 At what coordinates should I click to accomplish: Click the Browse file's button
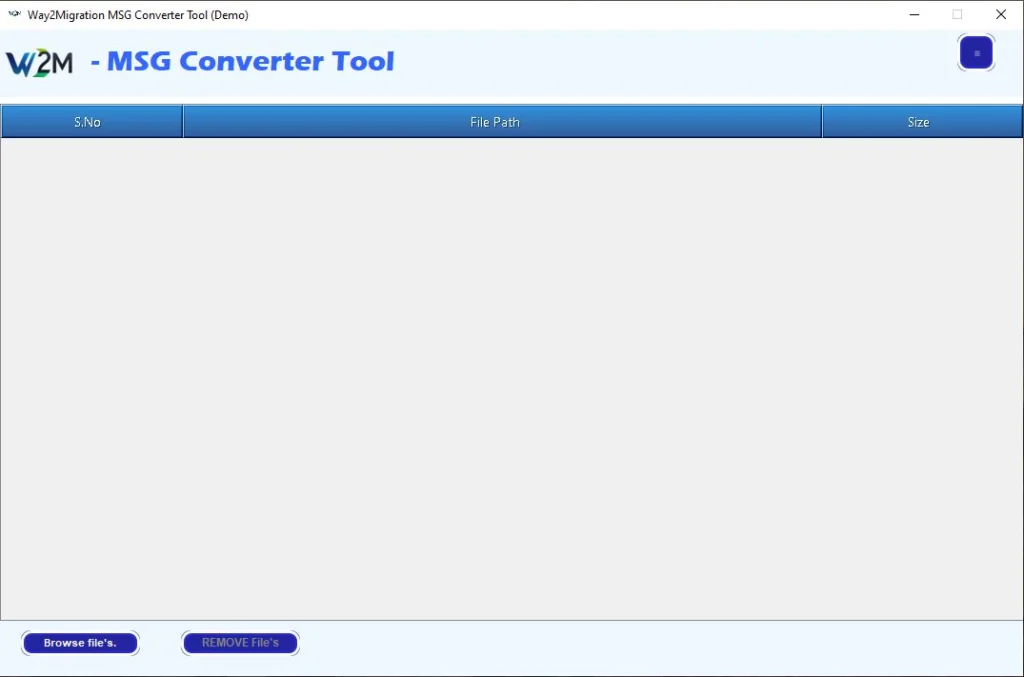pos(80,643)
